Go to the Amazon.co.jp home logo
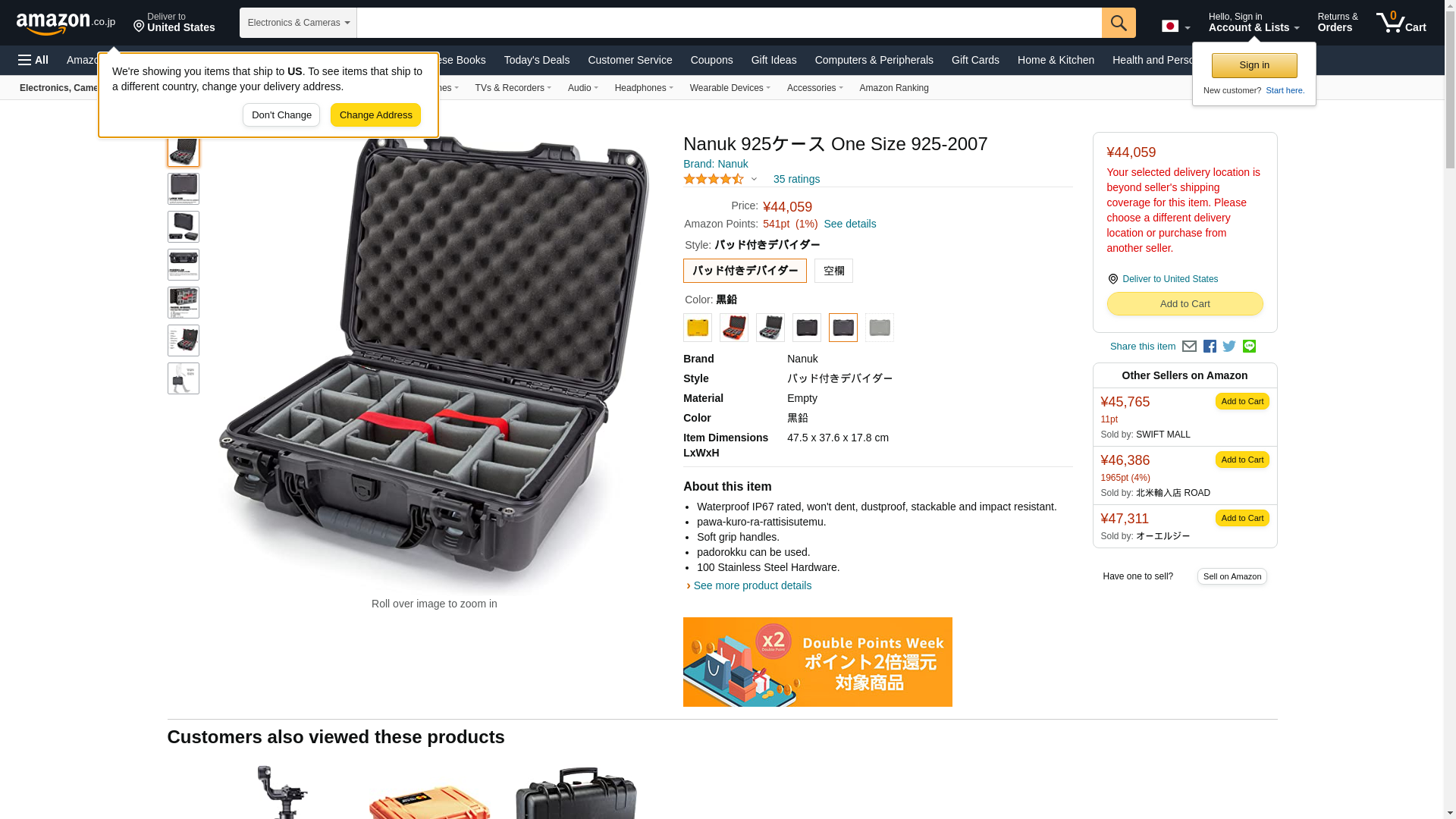This screenshot has height=819, width=1456. point(66,24)
